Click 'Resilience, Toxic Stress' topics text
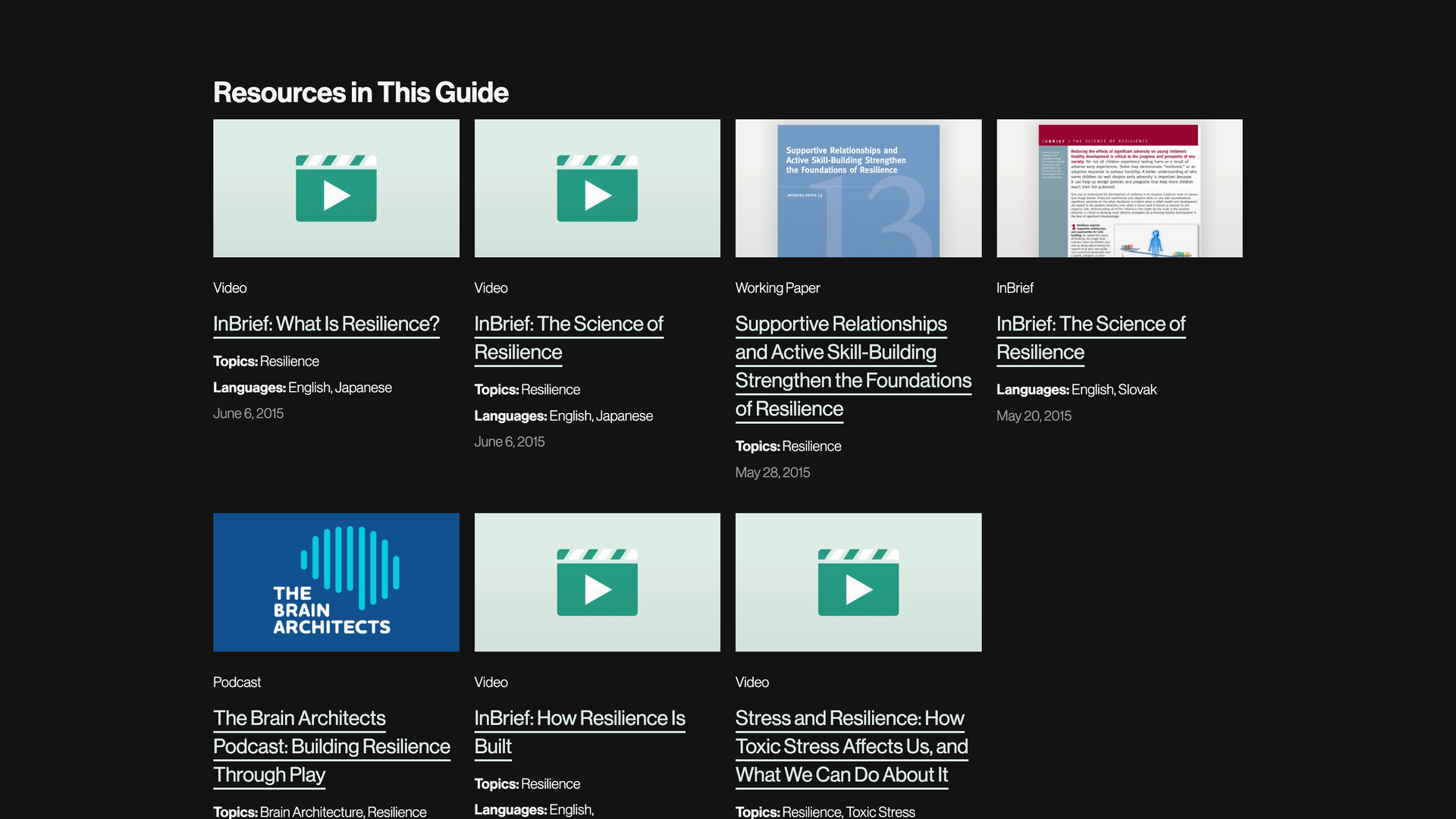The image size is (1456, 819). pyautogui.click(x=848, y=811)
